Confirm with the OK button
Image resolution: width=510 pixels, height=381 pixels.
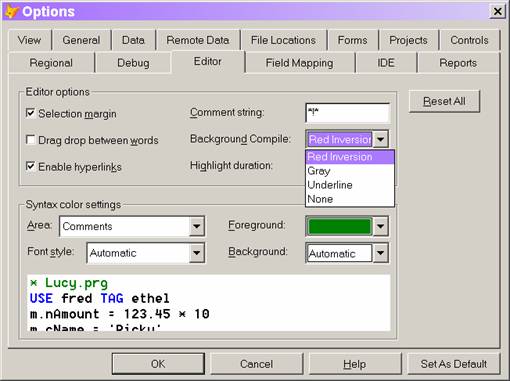point(158,364)
